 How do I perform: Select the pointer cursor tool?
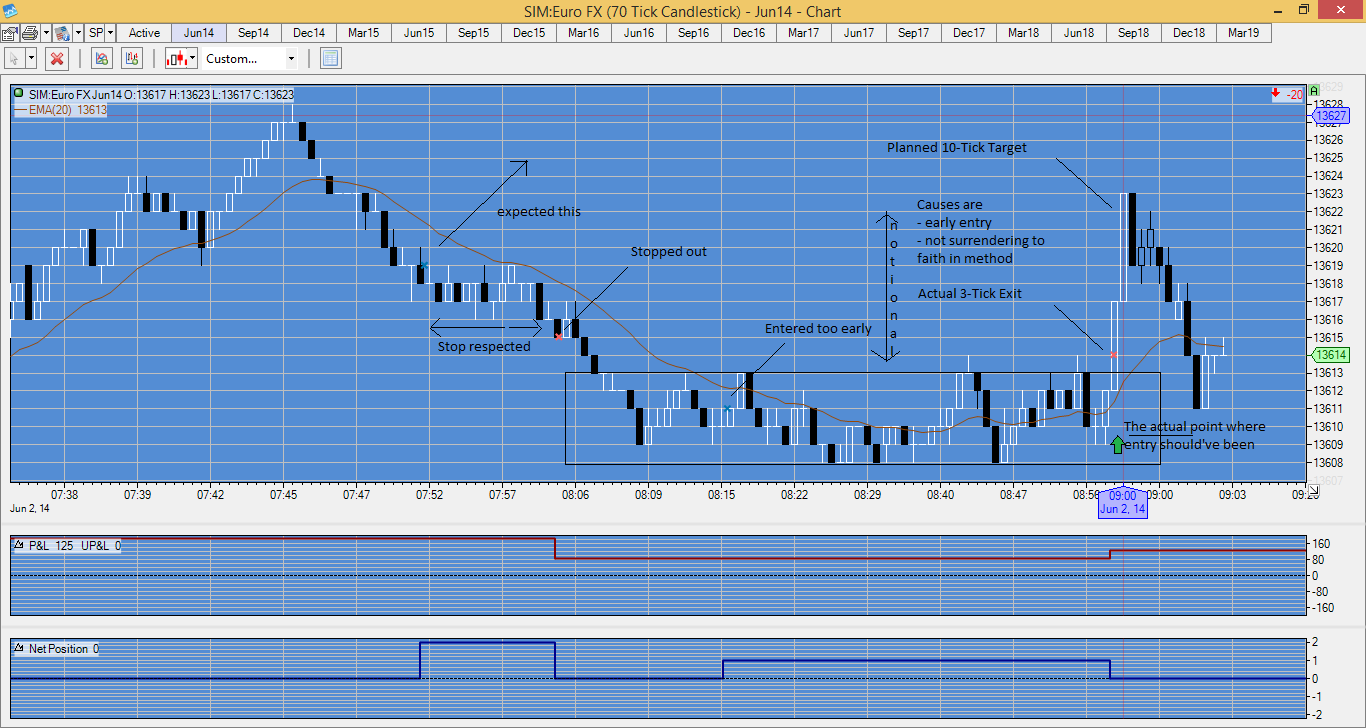point(14,59)
